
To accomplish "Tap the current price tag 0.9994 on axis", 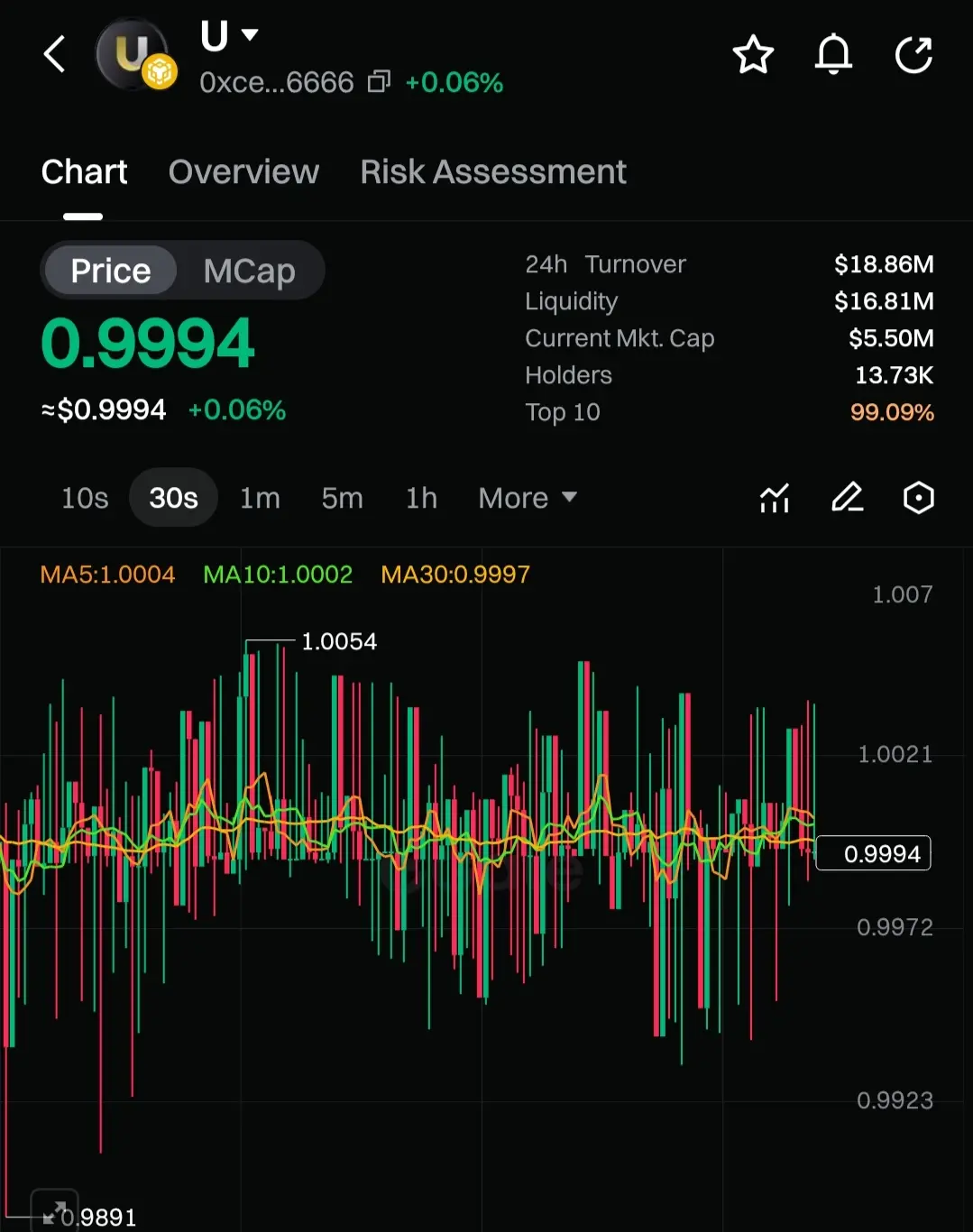I will (x=873, y=853).
